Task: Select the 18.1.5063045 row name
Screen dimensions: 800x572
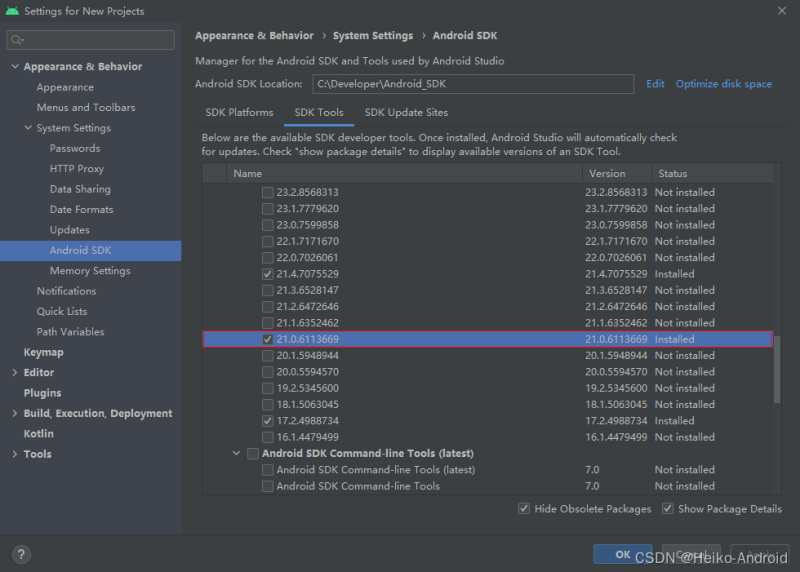Action: tap(308, 405)
